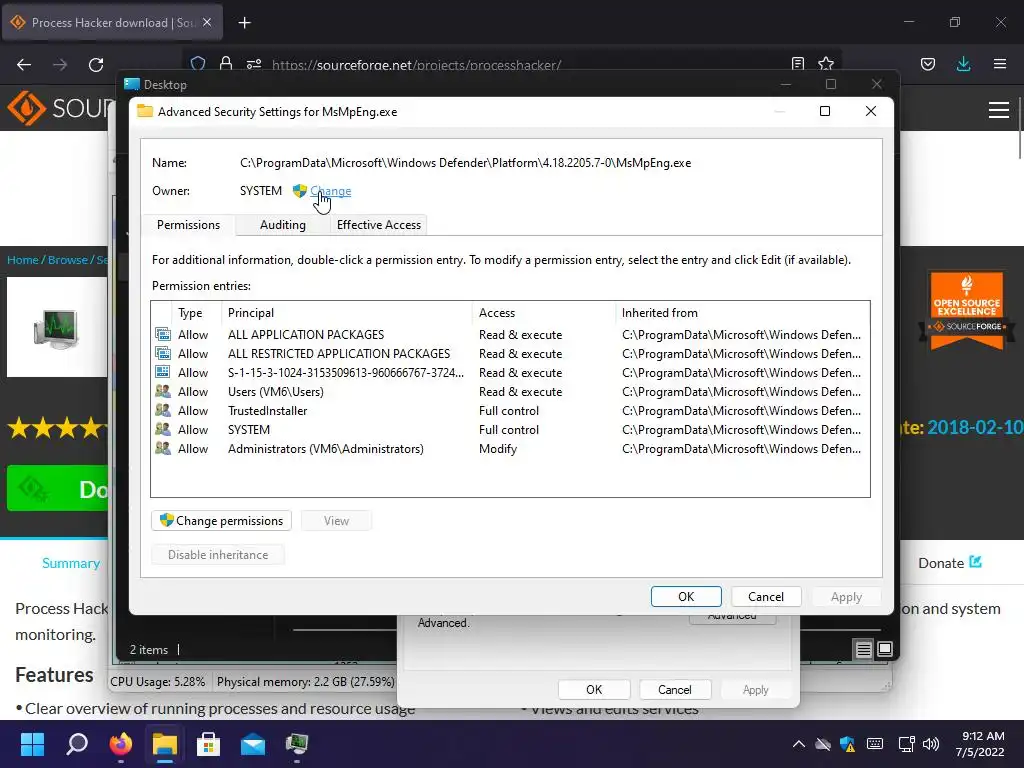The image size is (1024, 768).
Task: Click the Firefox URL address bar
Action: (509, 65)
